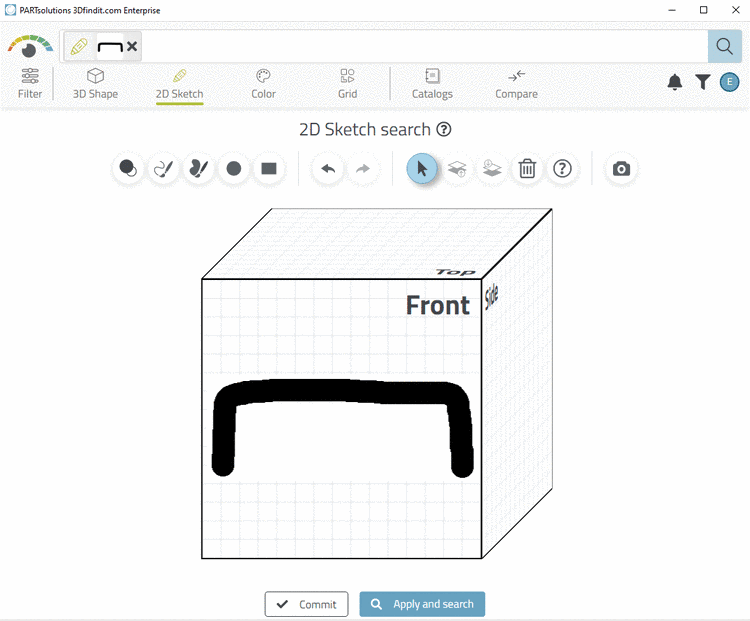The image size is (750, 621).
Task: Click the layer download icon
Action: click(492, 168)
